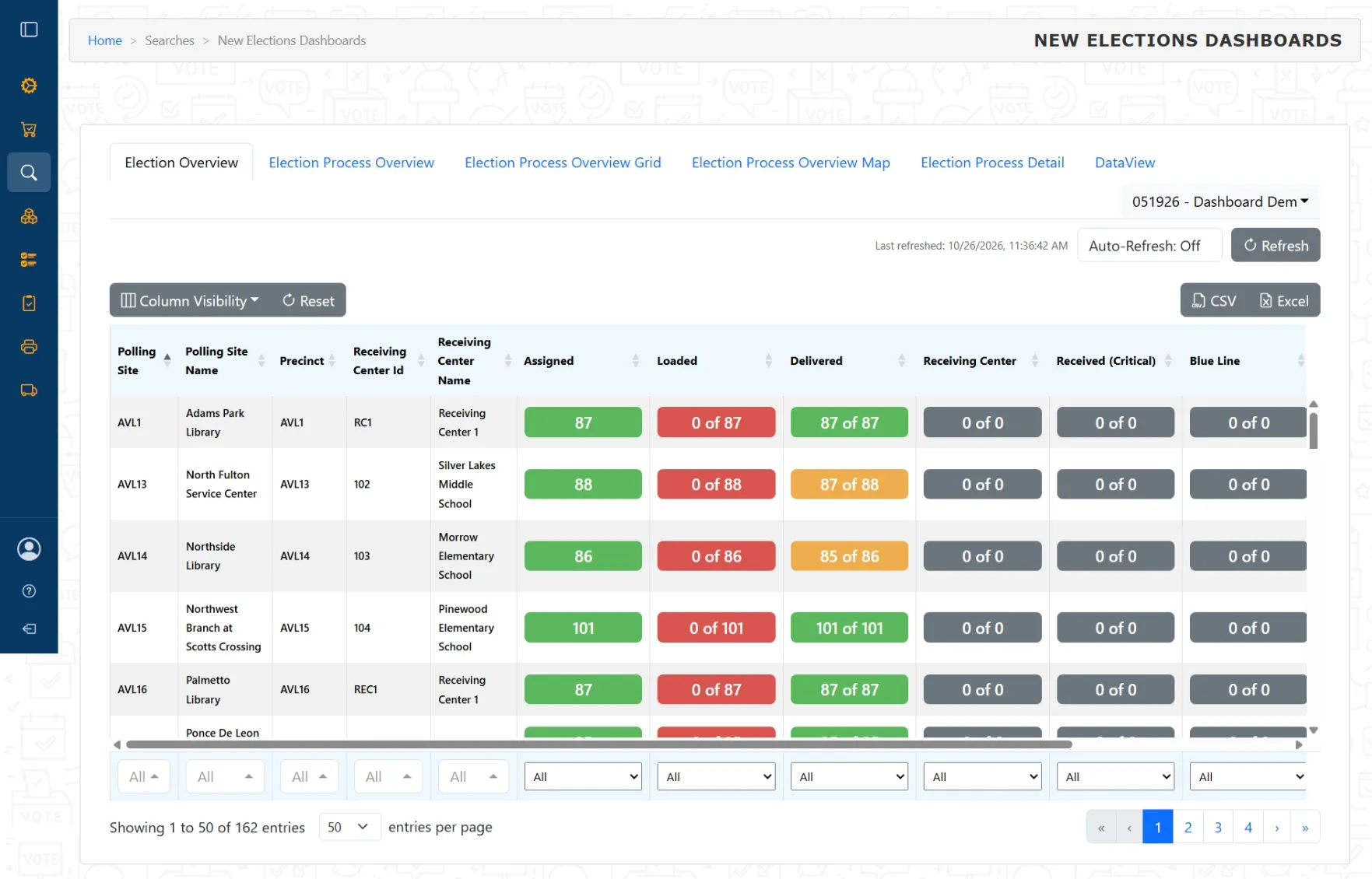1372x879 pixels.
Task: Switch to Election Process Overview Grid tab
Action: coord(563,163)
